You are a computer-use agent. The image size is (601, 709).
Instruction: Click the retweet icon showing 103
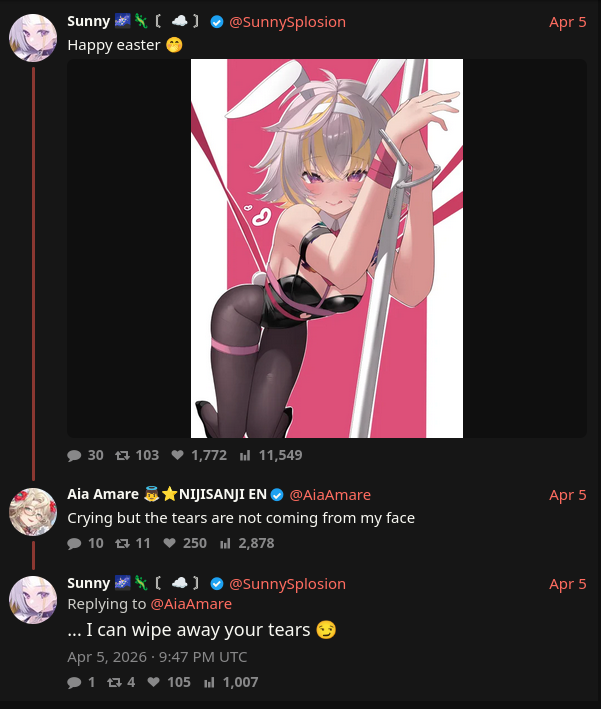click(x=123, y=455)
